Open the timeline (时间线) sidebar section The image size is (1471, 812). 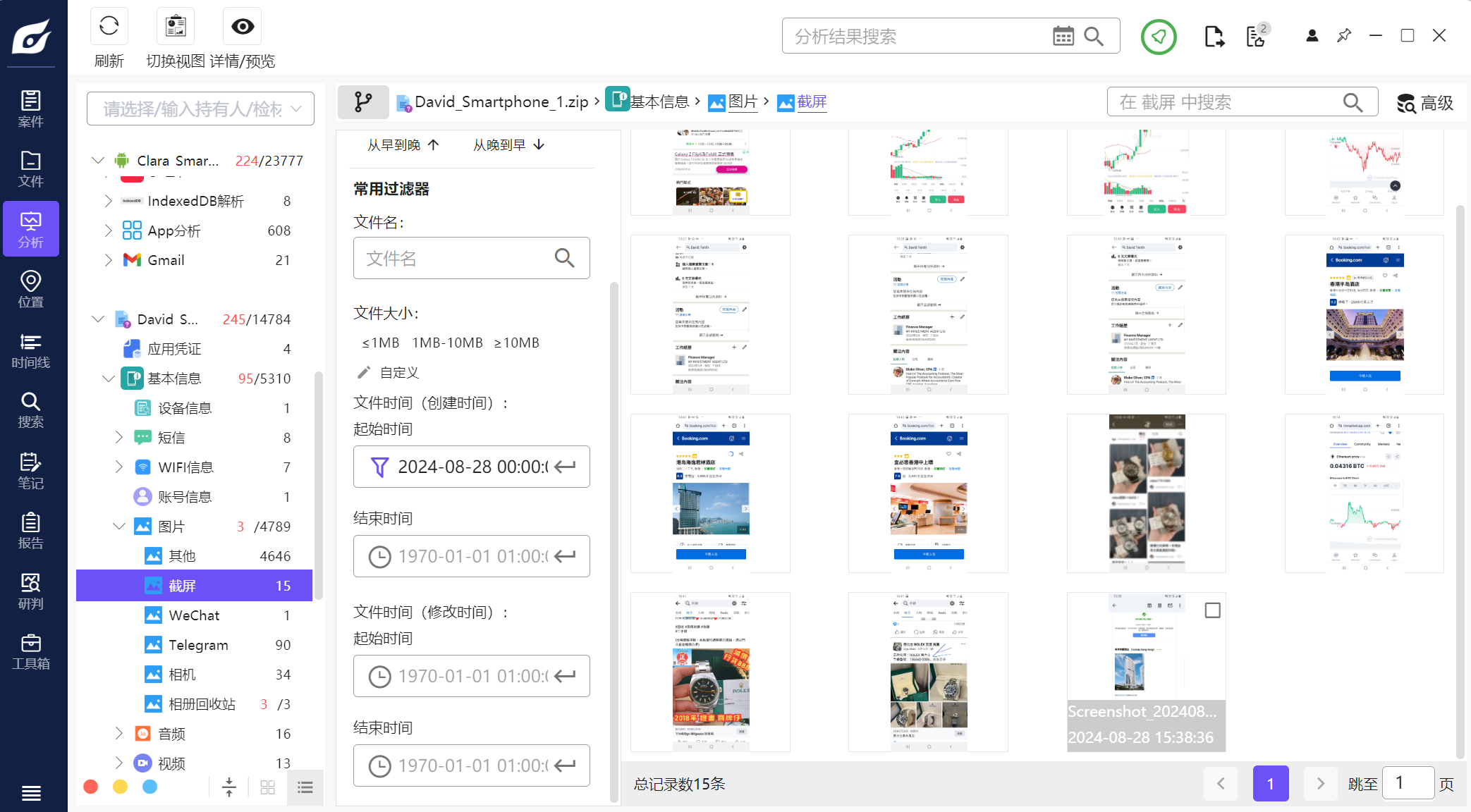(x=30, y=350)
